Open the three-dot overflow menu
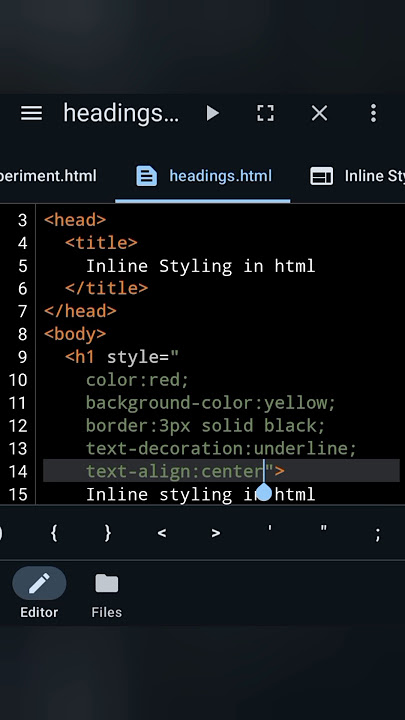Image resolution: width=405 pixels, height=720 pixels. (x=373, y=113)
